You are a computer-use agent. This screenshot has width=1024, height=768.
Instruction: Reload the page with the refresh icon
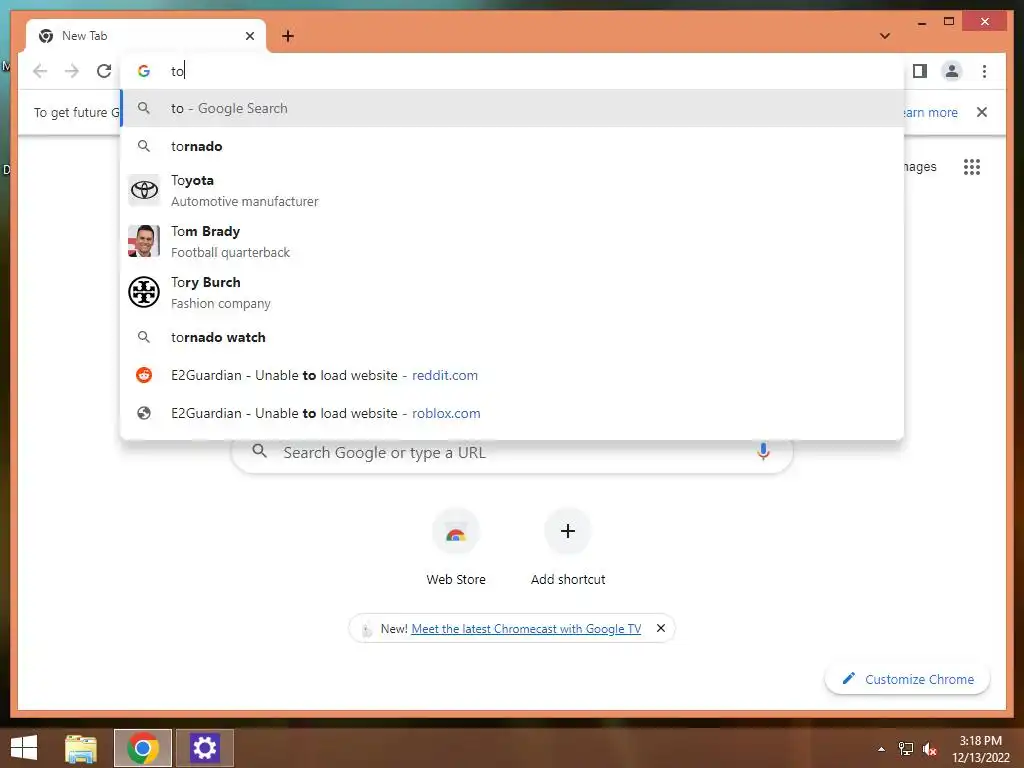tap(104, 71)
